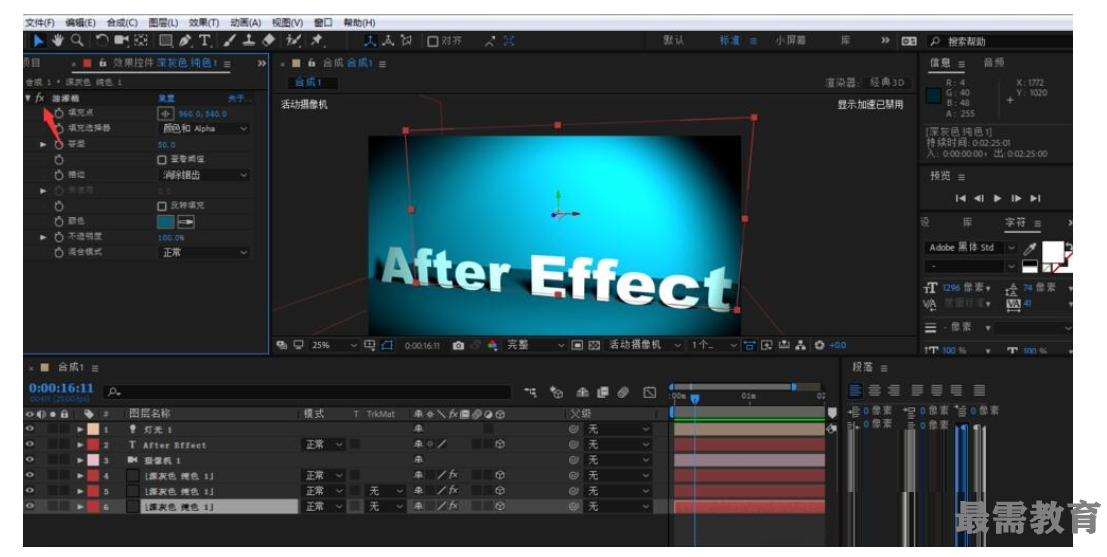The width and height of the screenshot is (1107, 557).
Task: Click the composition mini-flowchart timeline icon
Action: coord(530,392)
